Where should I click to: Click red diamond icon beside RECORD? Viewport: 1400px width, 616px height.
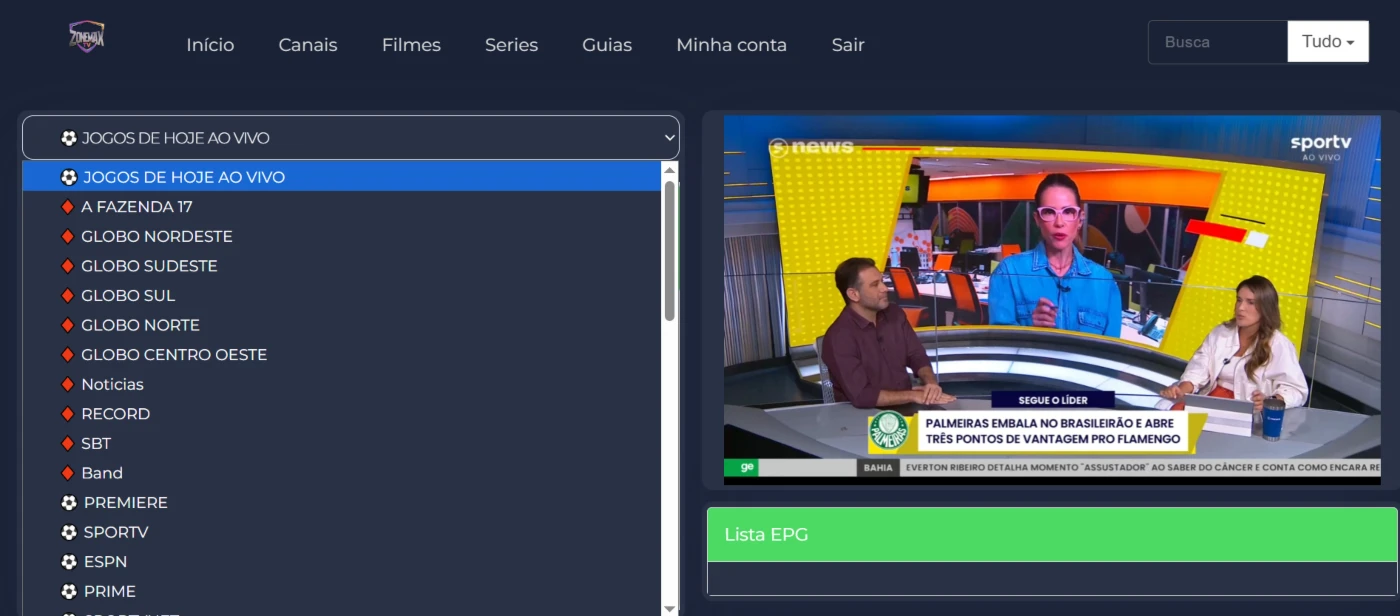[68, 414]
